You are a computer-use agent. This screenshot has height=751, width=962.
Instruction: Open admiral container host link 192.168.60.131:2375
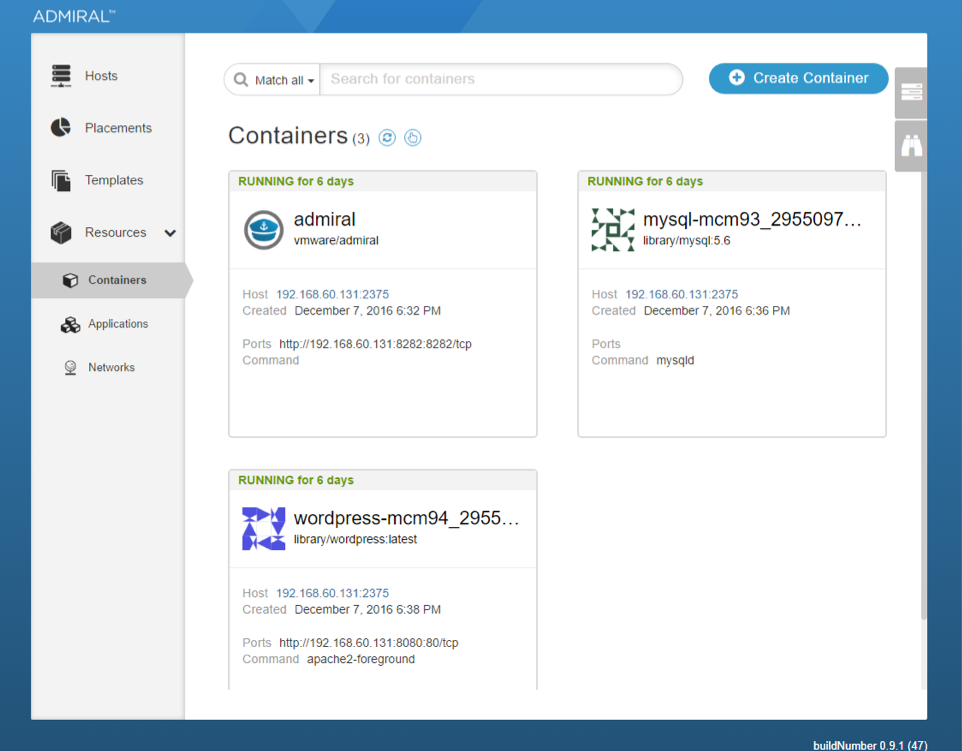[x=333, y=295]
